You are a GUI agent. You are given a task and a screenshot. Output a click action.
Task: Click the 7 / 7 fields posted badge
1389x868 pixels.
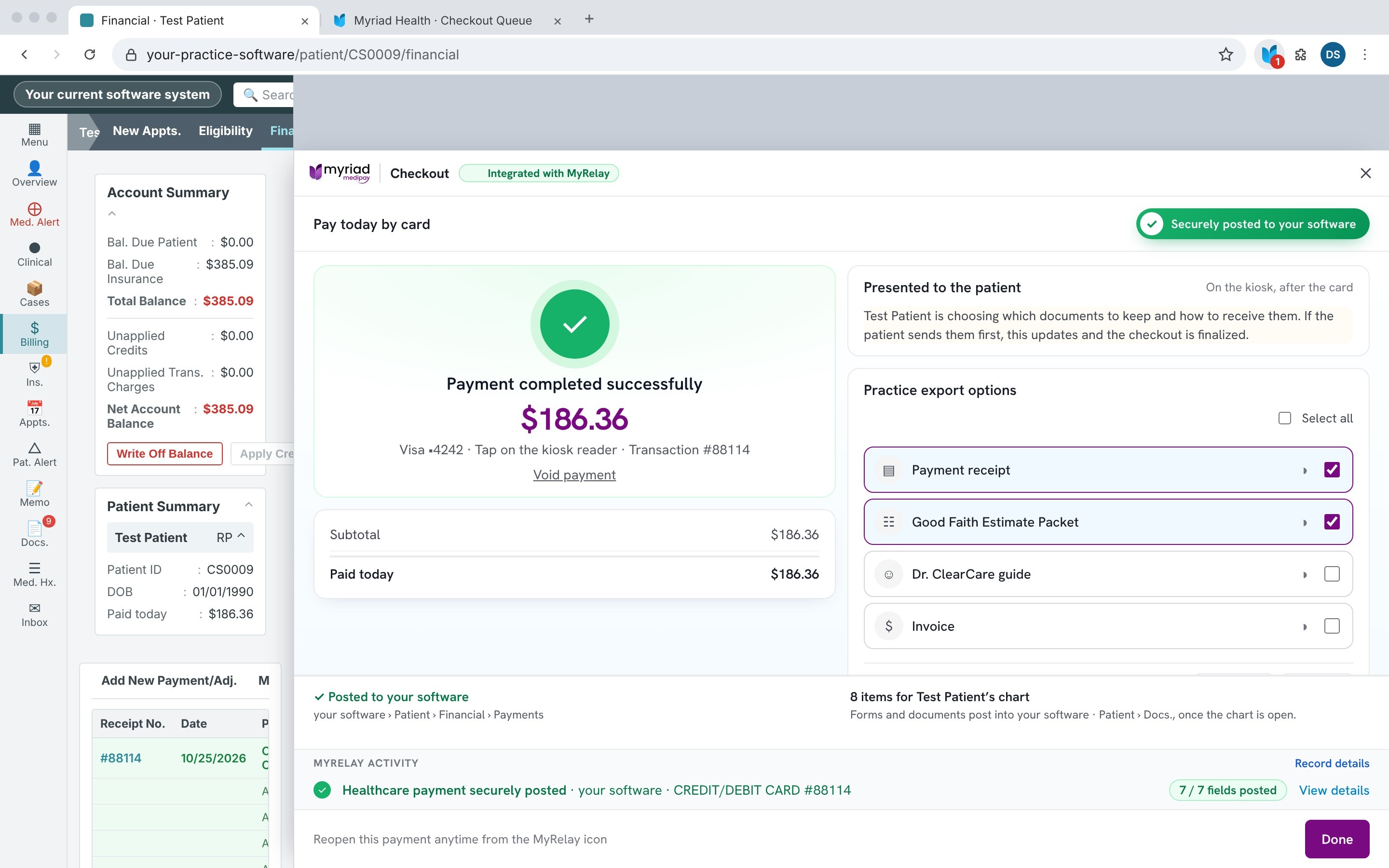(x=1228, y=790)
